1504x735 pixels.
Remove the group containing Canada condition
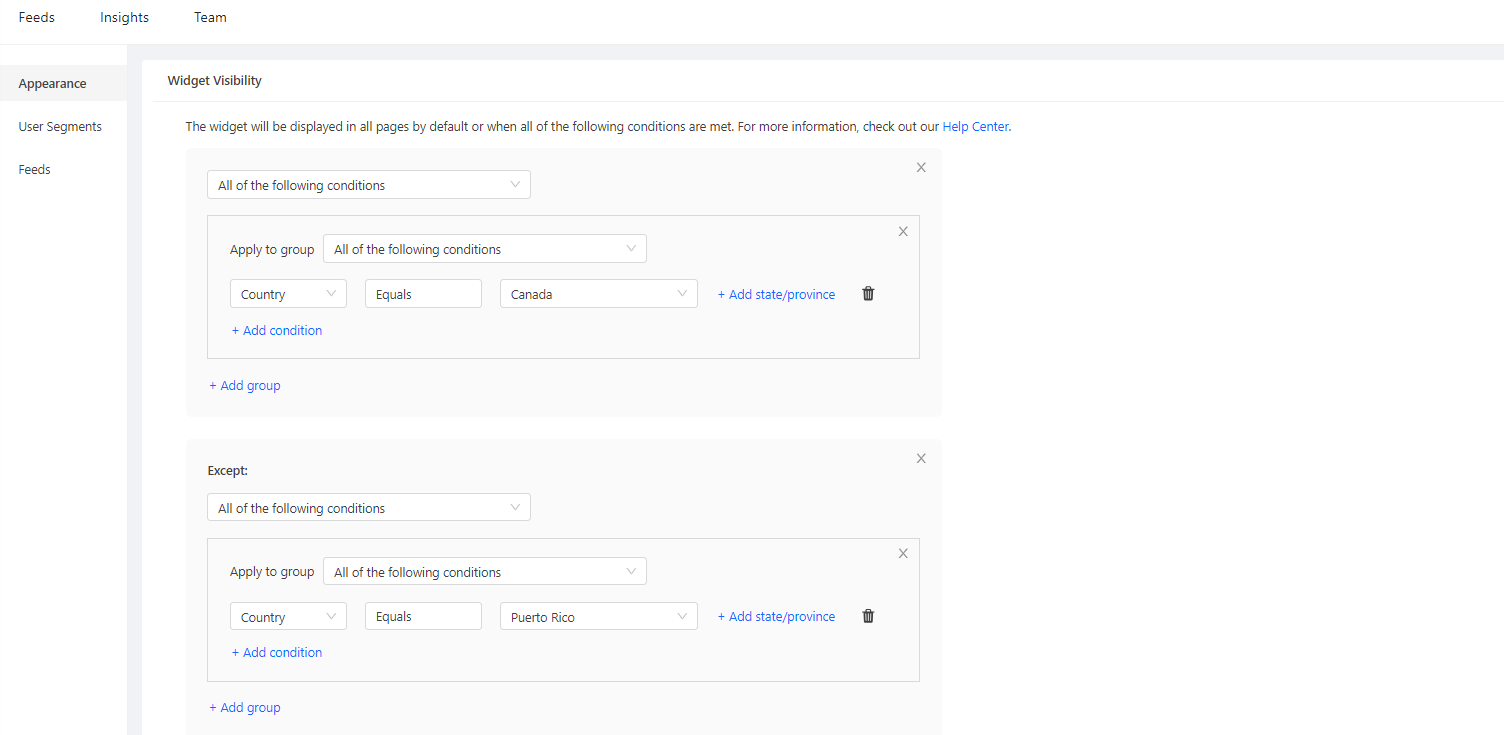tap(903, 232)
